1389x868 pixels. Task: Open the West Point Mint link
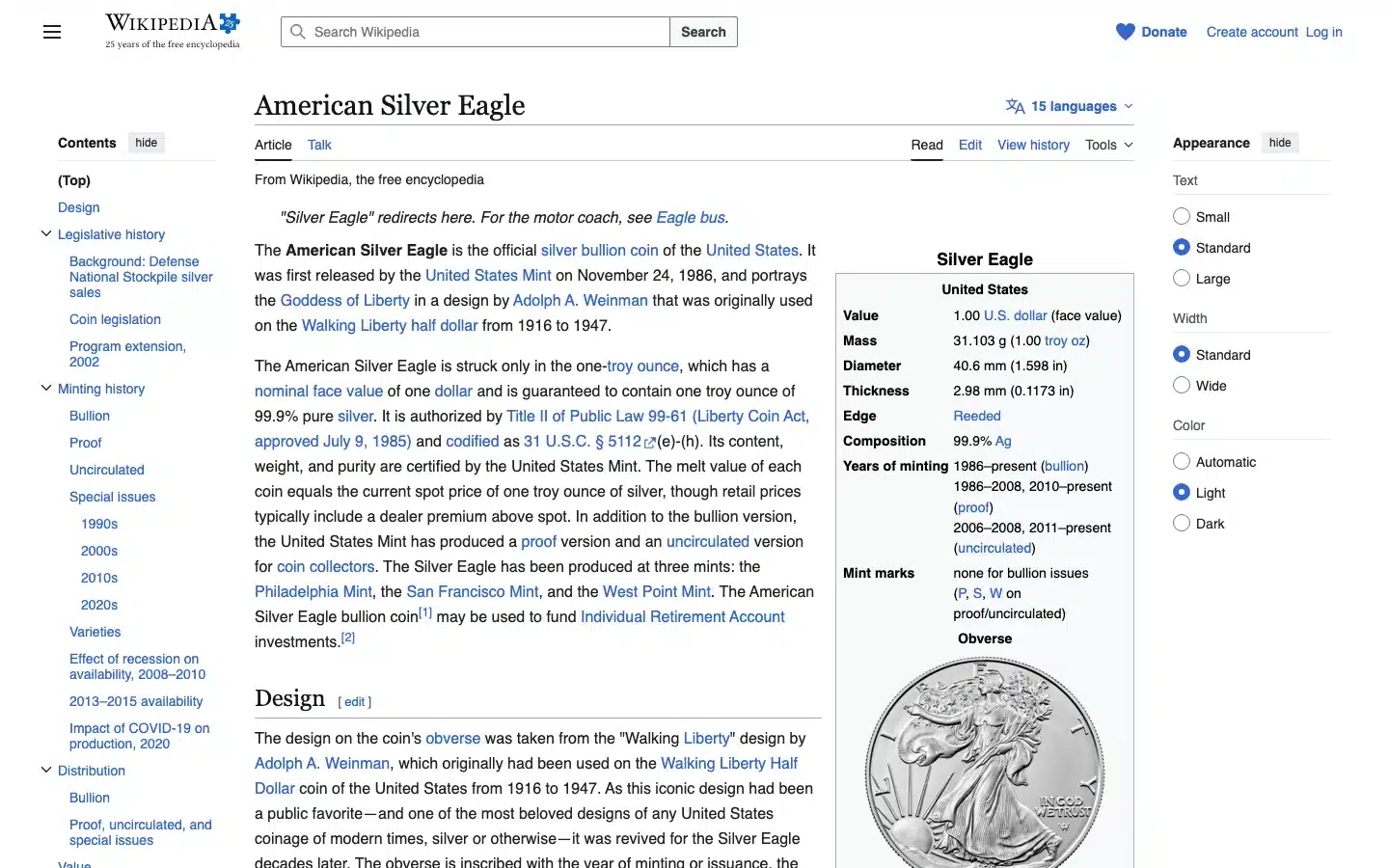pyautogui.click(x=657, y=591)
